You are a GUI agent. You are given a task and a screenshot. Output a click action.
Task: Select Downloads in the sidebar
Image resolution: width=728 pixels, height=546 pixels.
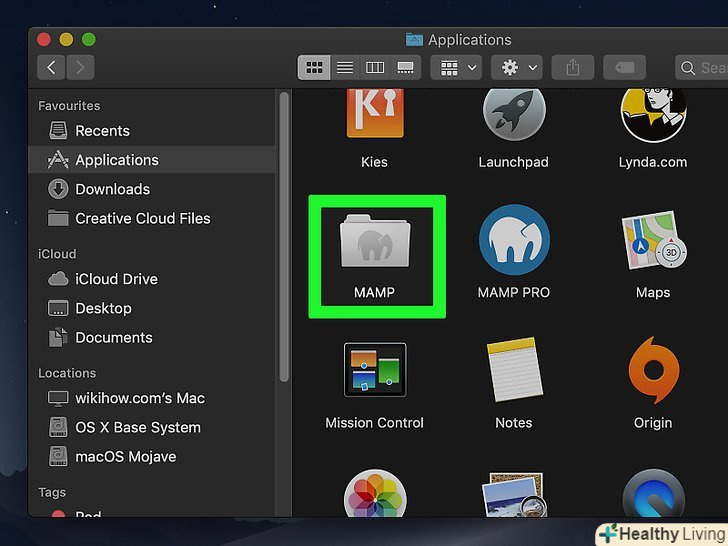tap(112, 189)
